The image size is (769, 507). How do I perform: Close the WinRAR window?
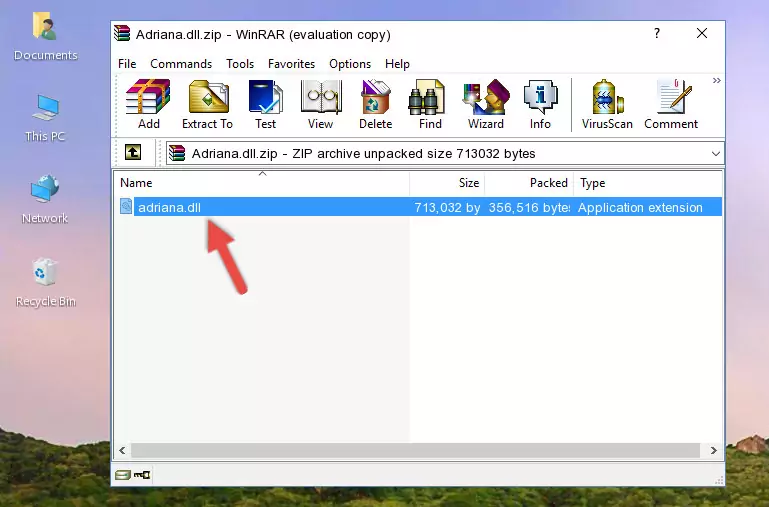tap(702, 33)
